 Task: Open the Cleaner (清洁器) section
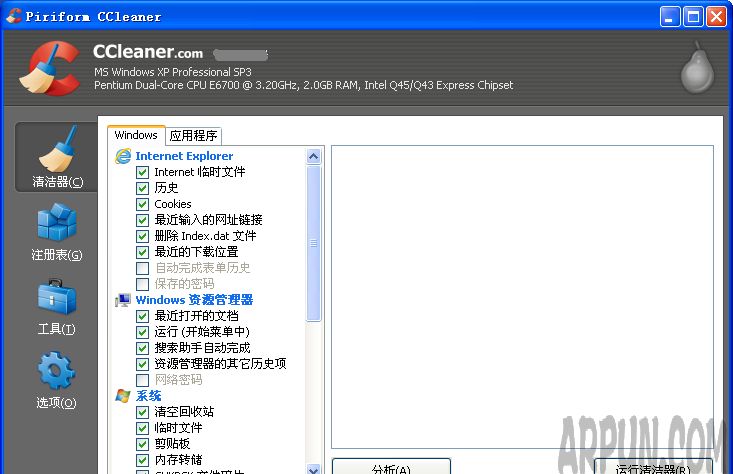tap(57, 157)
